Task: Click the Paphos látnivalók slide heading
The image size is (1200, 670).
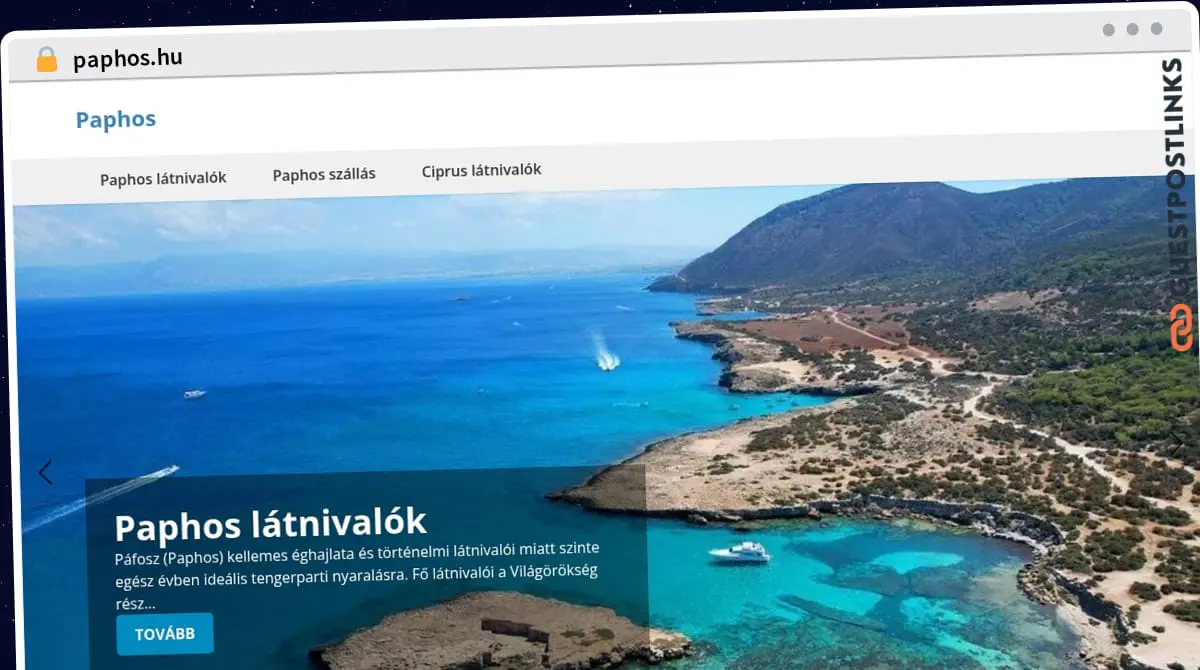Action: pyautogui.click(x=270, y=523)
